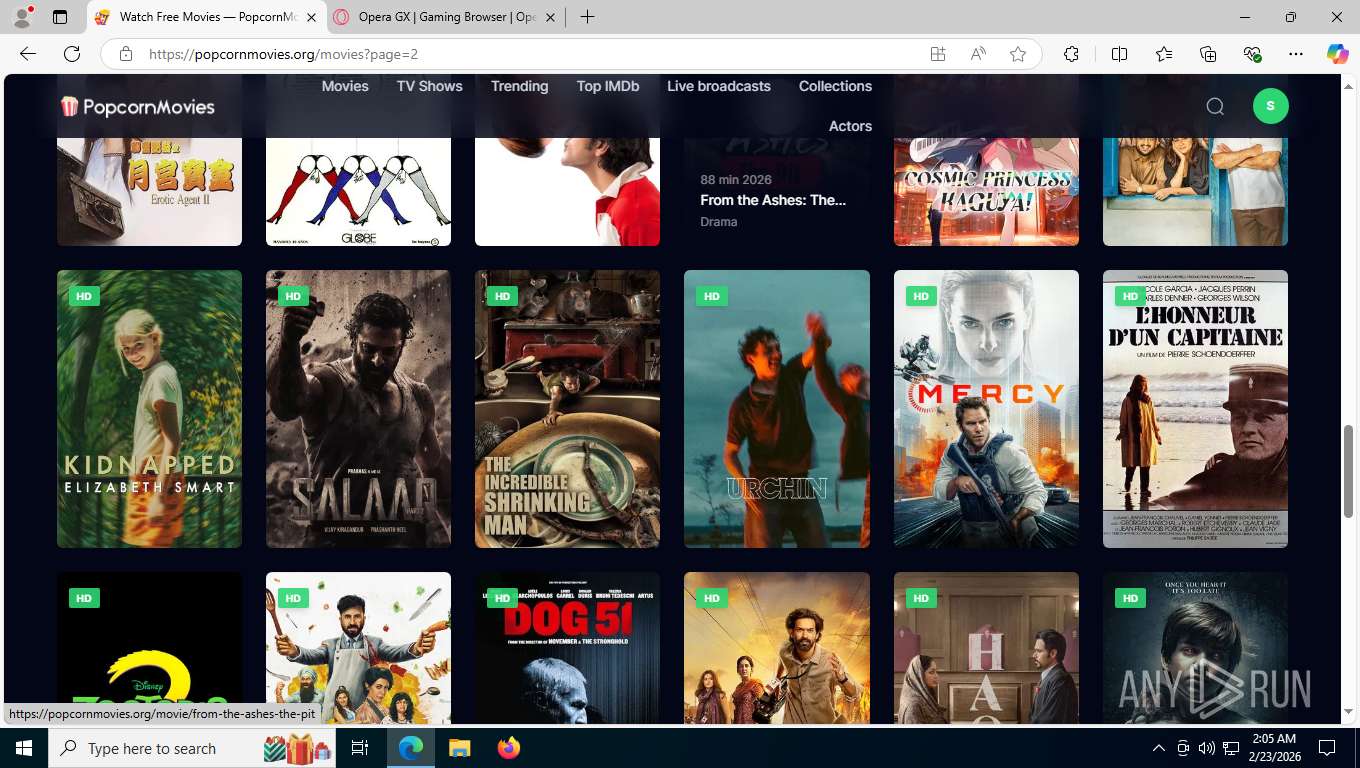Open the Movies menu item
The height and width of the screenshot is (768, 1360).
coord(345,86)
